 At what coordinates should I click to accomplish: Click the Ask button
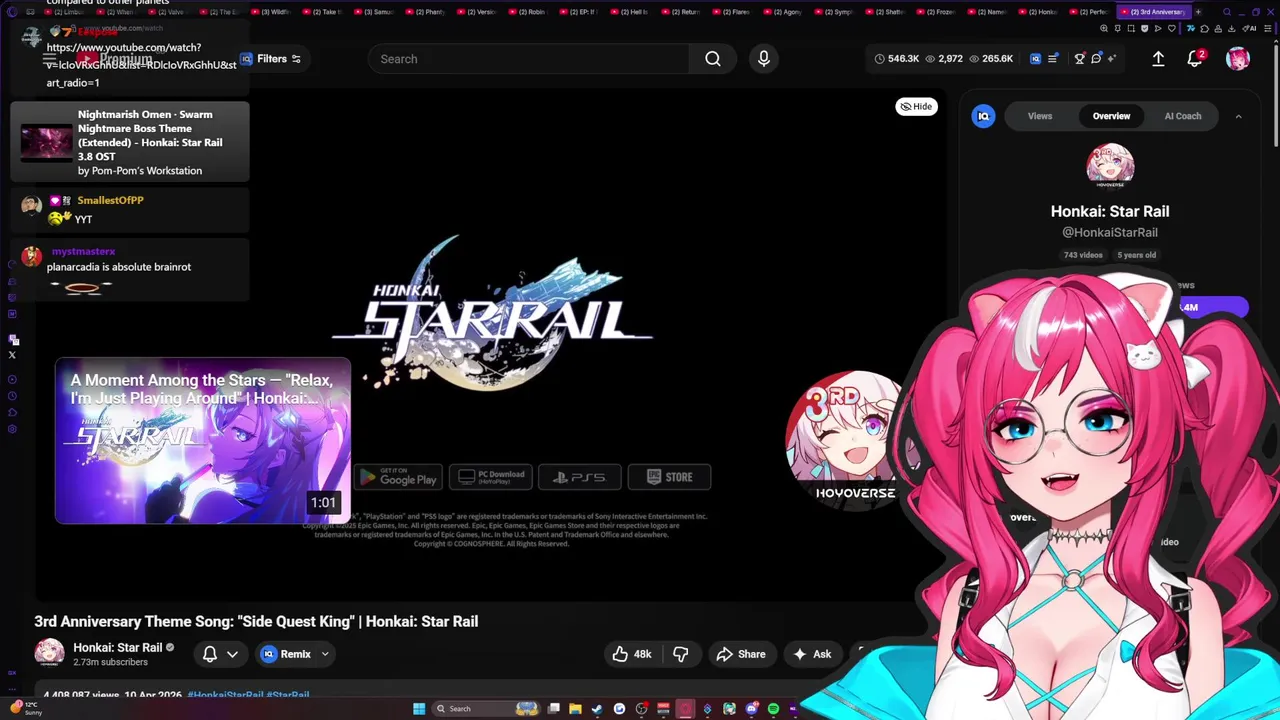pyautogui.click(x=812, y=654)
